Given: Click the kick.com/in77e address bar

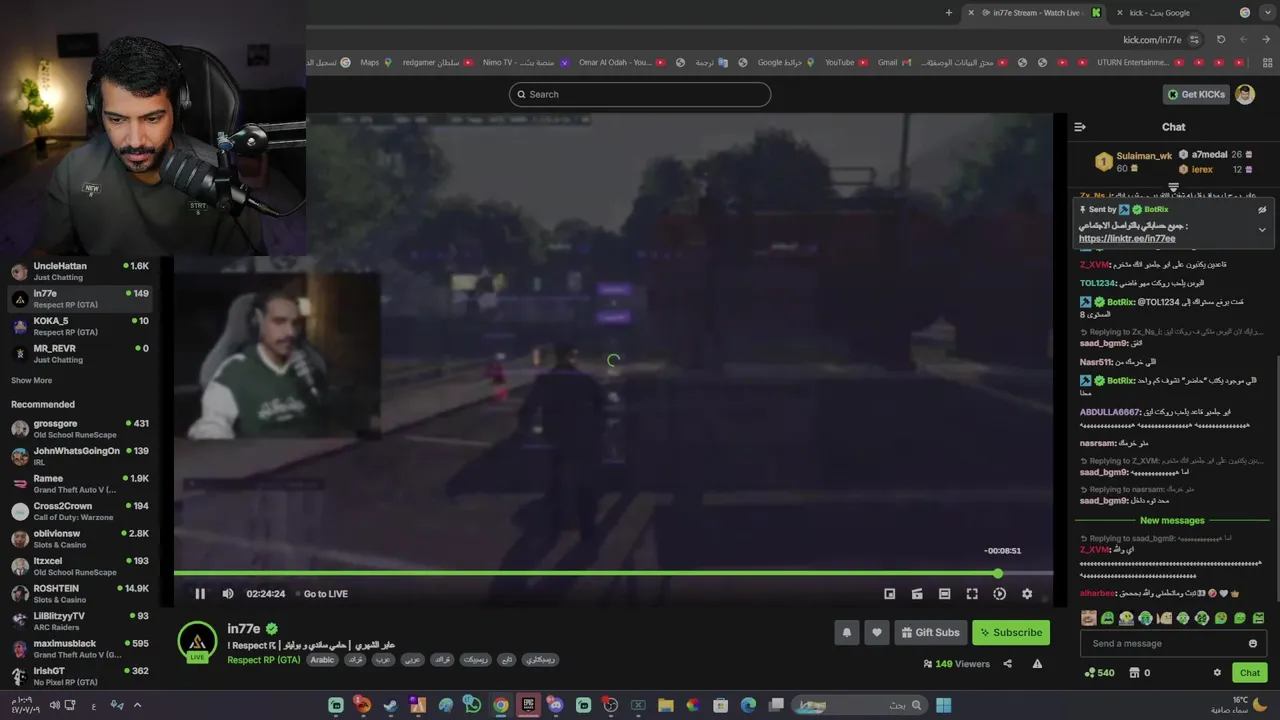Looking at the screenshot, I should [x=1152, y=40].
